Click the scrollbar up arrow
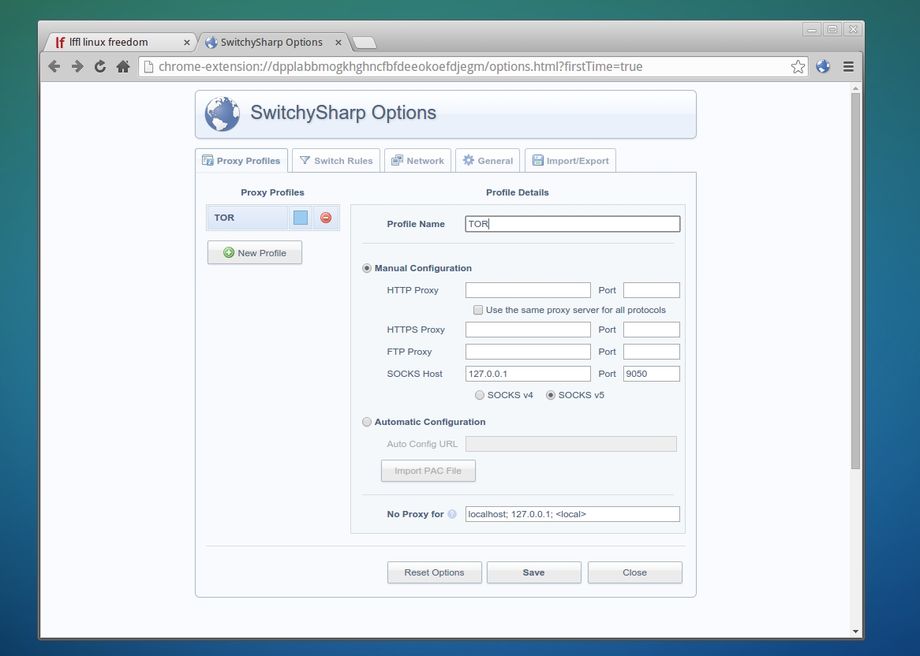 [x=855, y=88]
